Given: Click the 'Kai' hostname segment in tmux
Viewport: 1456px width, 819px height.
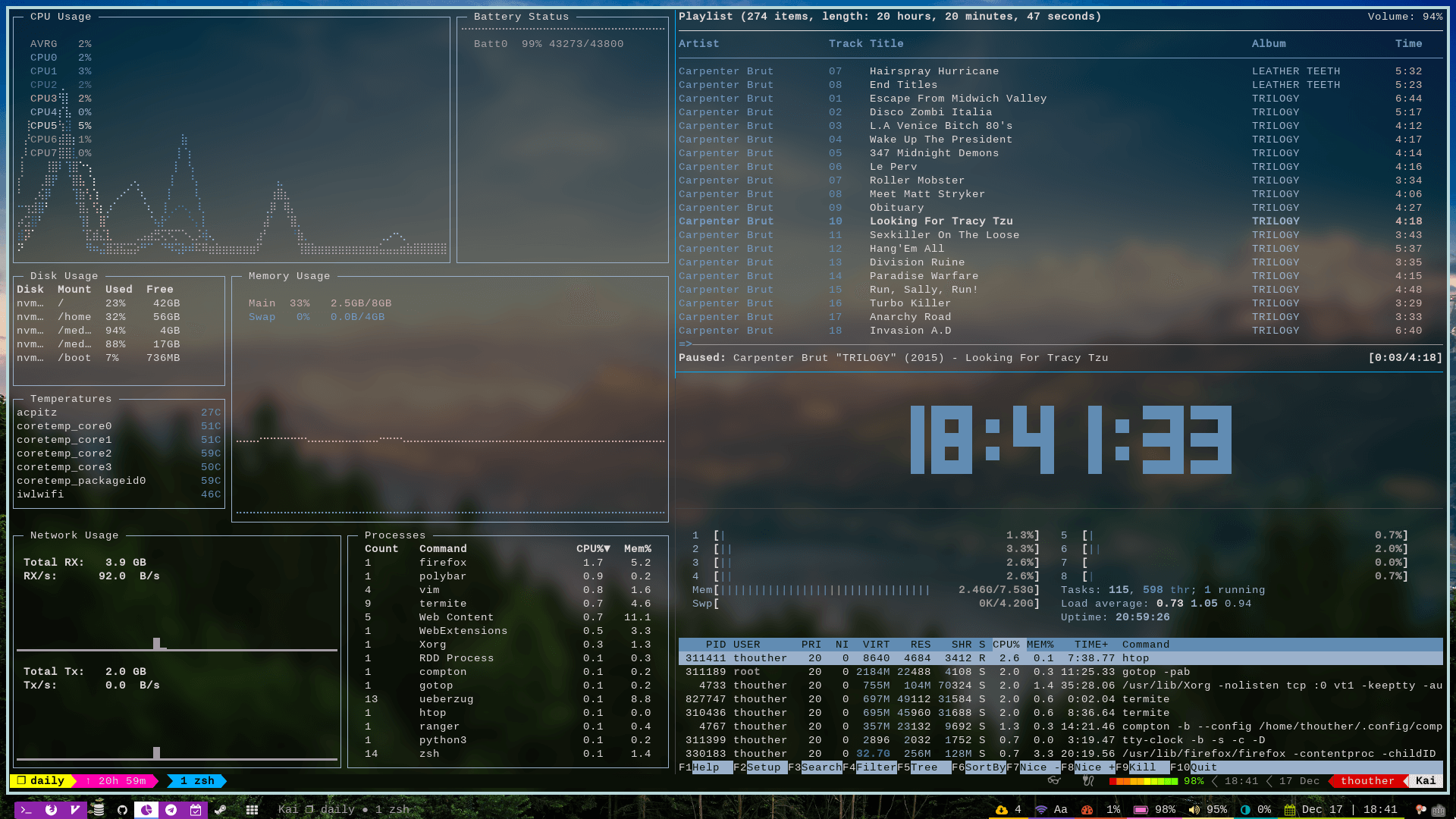Looking at the screenshot, I should [1426, 780].
